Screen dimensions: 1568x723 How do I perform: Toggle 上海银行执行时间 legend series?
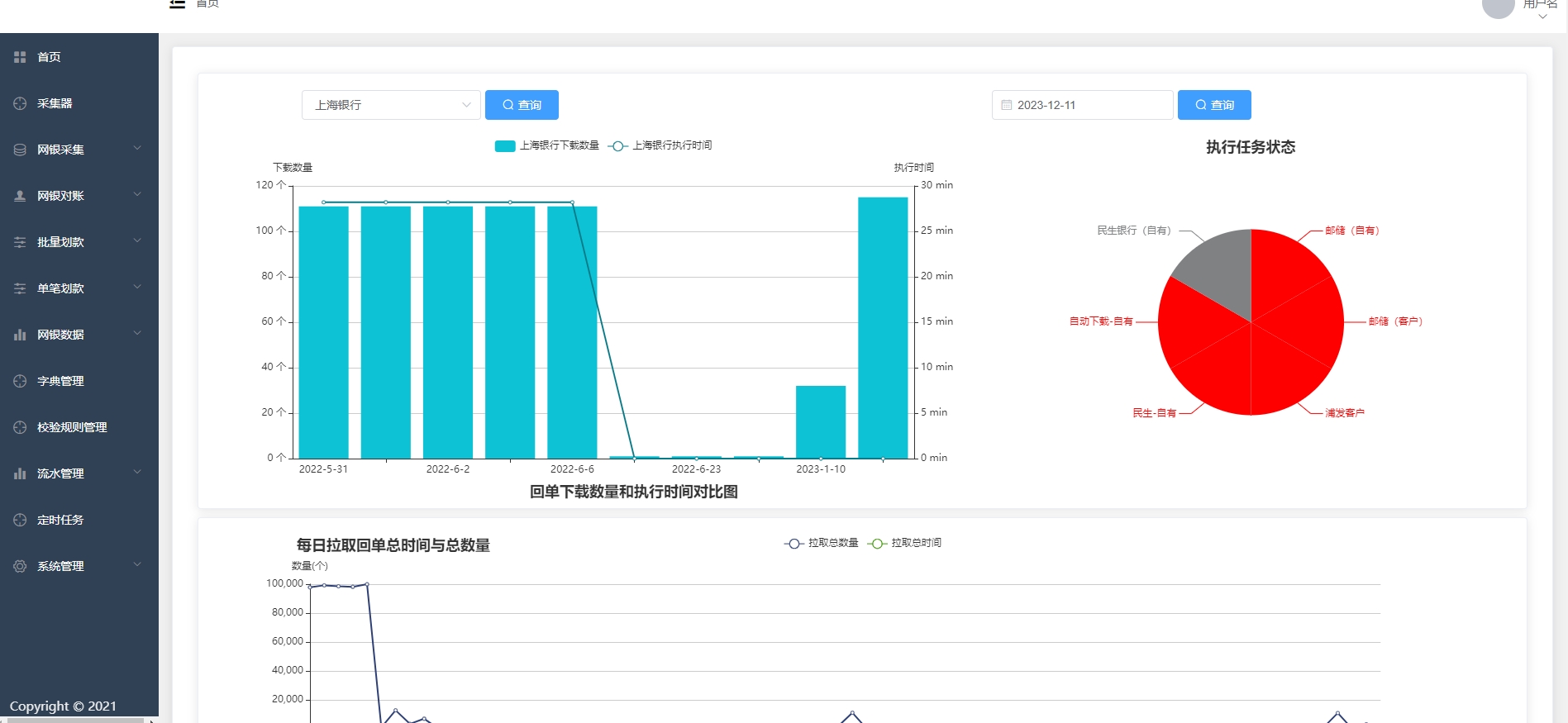(660, 145)
